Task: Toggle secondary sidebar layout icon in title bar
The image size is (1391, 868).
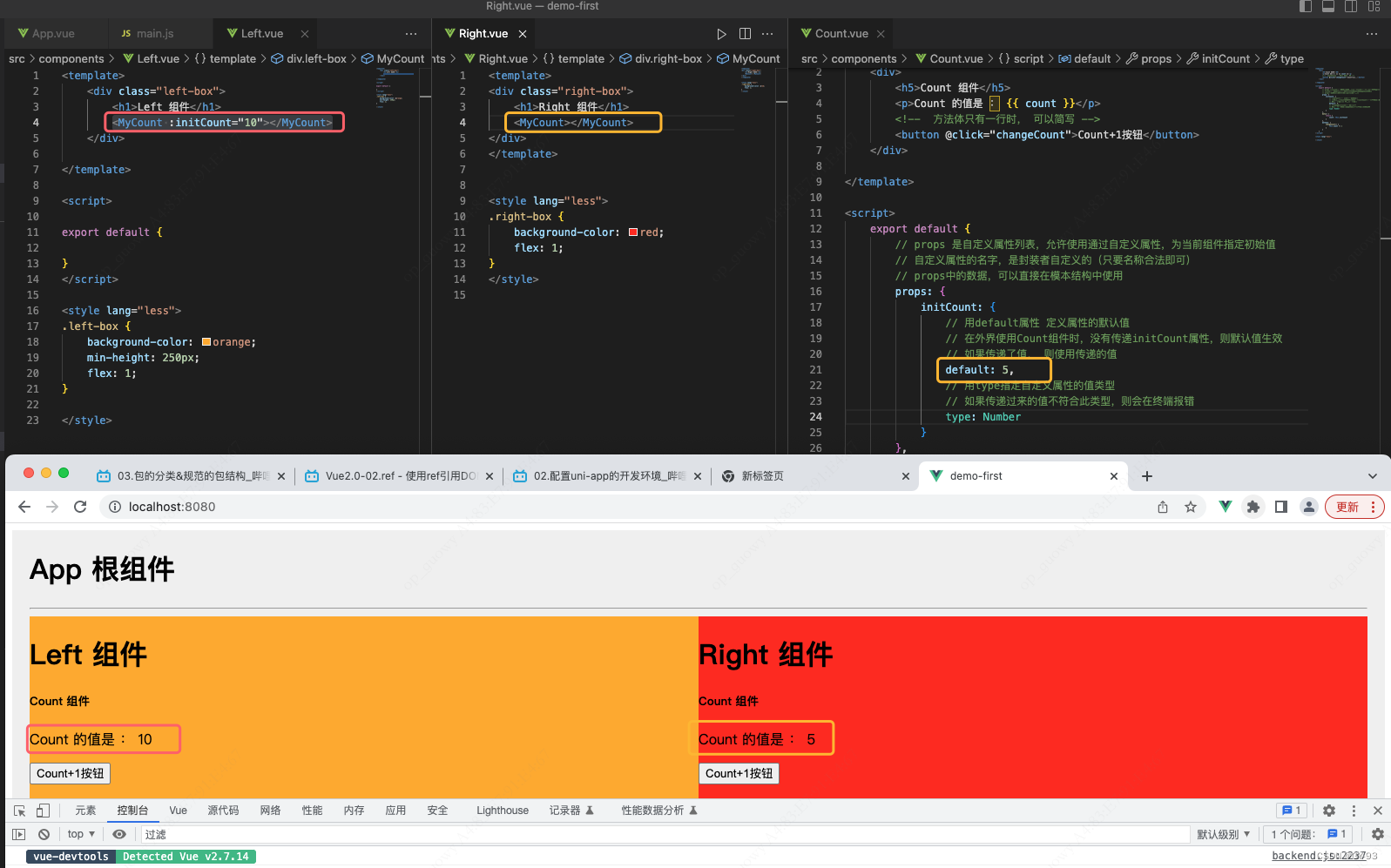Action: [1351, 6]
